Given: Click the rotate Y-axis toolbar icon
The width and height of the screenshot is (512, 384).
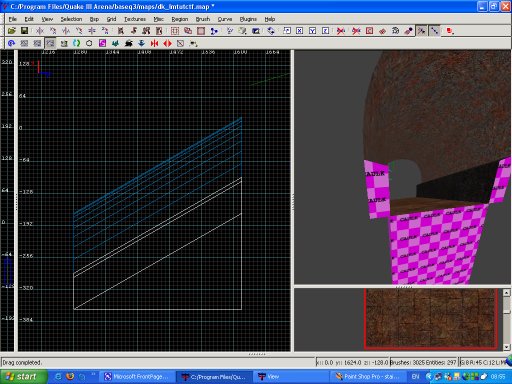Looking at the screenshot, I should (79, 31).
